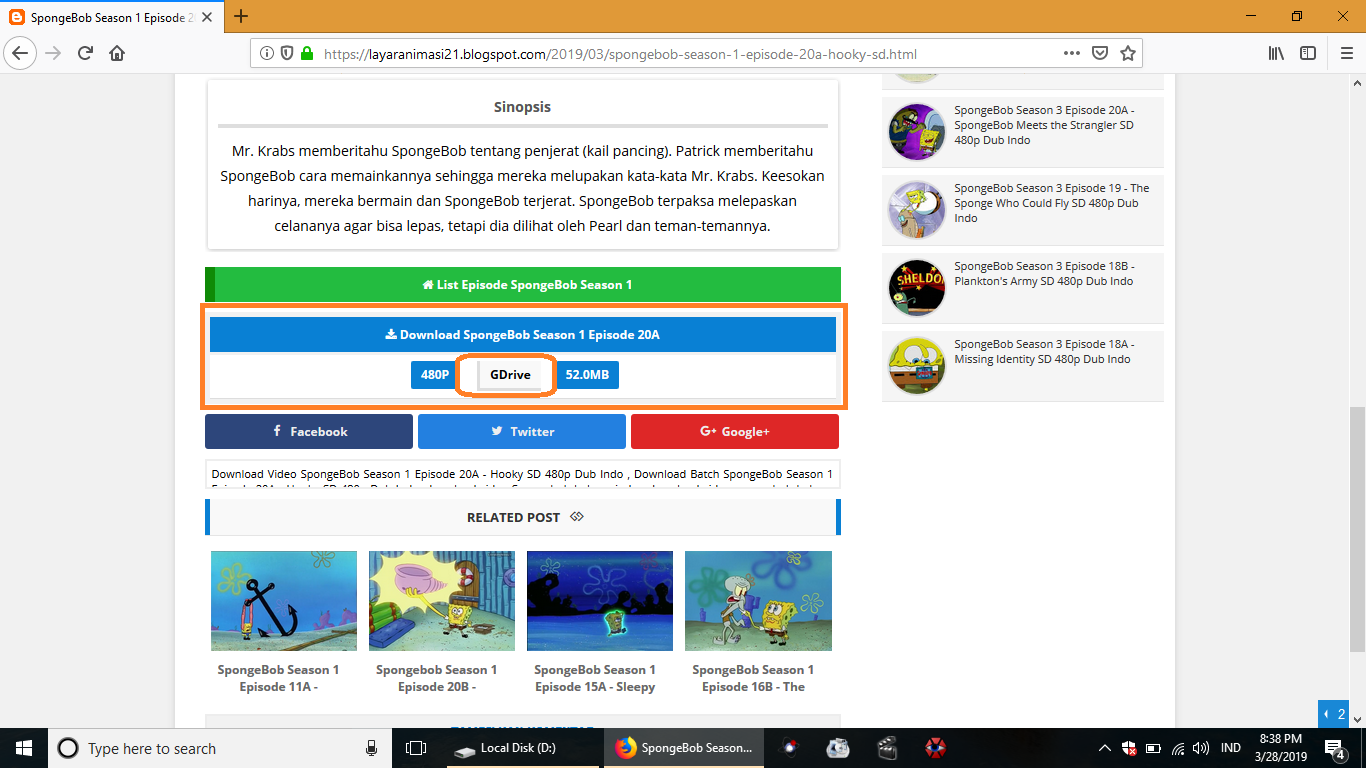Share the post on Facebook

(x=309, y=432)
